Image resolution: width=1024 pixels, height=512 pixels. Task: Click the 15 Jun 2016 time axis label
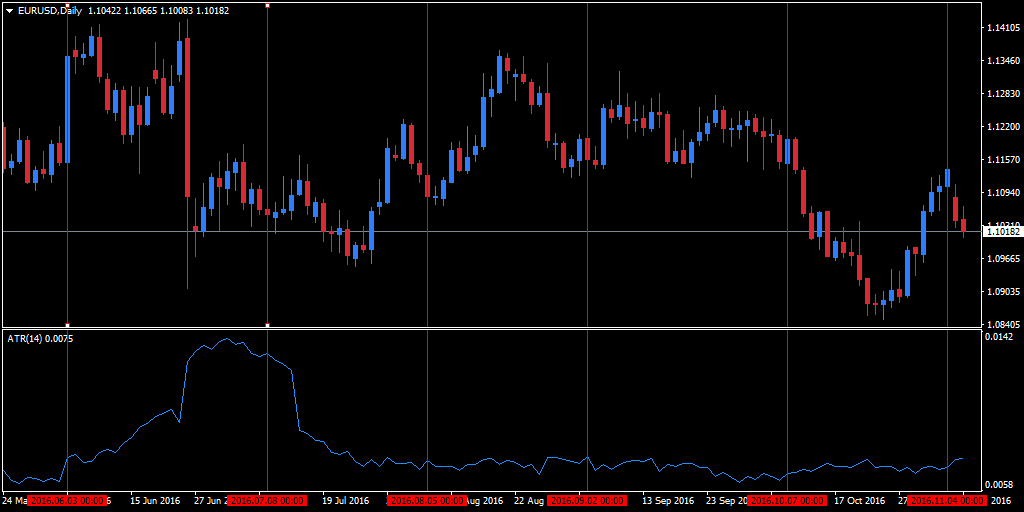click(x=155, y=501)
